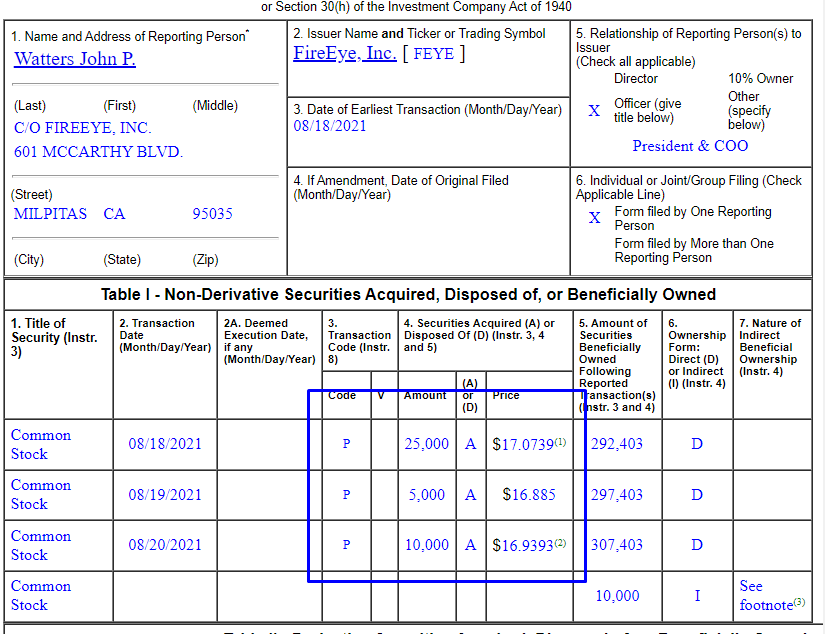This screenshot has width=825, height=634.
Task: Click the beneficially owned amount 297,403
Action: tap(617, 495)
